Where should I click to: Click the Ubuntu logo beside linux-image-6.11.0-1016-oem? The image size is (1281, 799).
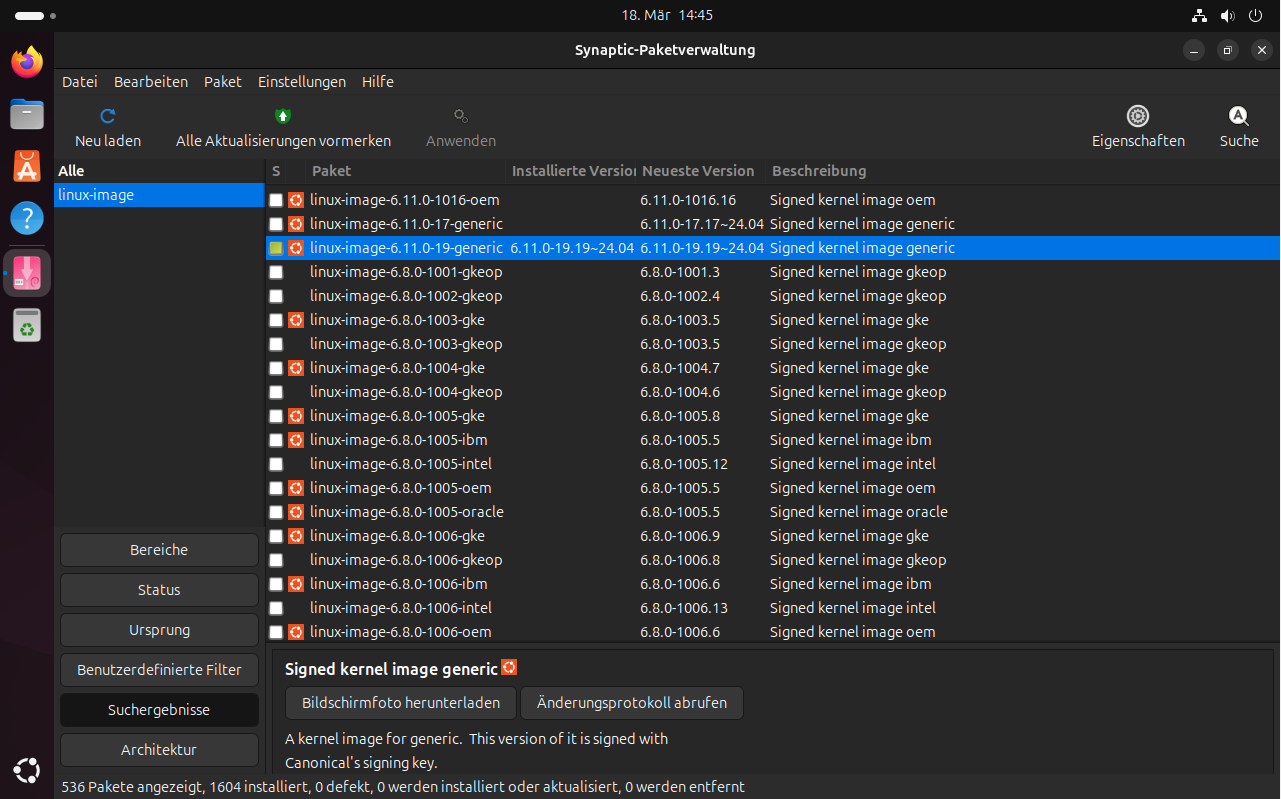pos(296,200)
